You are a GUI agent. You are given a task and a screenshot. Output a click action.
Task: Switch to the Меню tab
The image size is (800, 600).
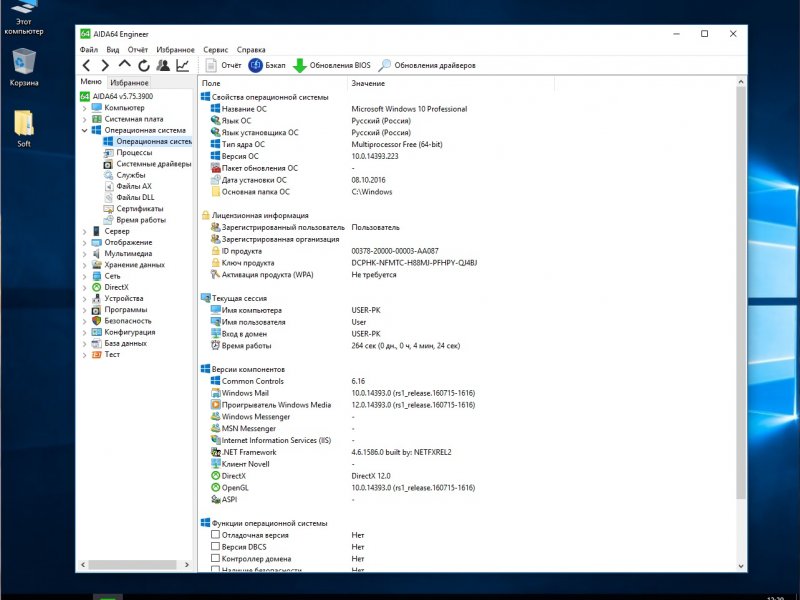(91, 82)
